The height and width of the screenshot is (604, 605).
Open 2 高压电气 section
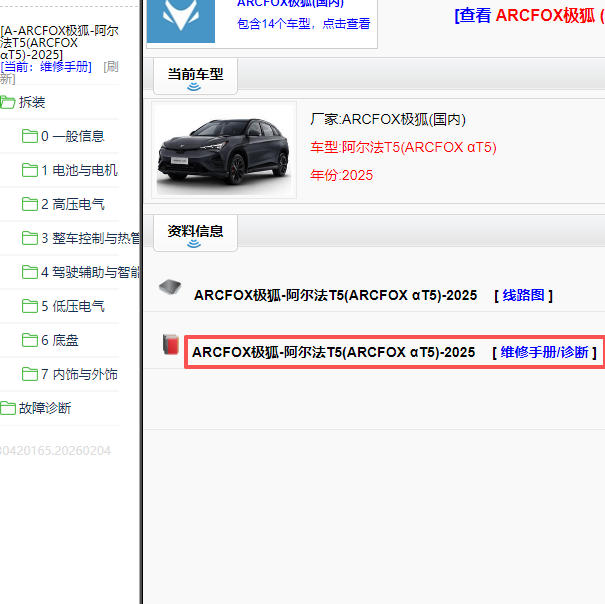(73, 204)
